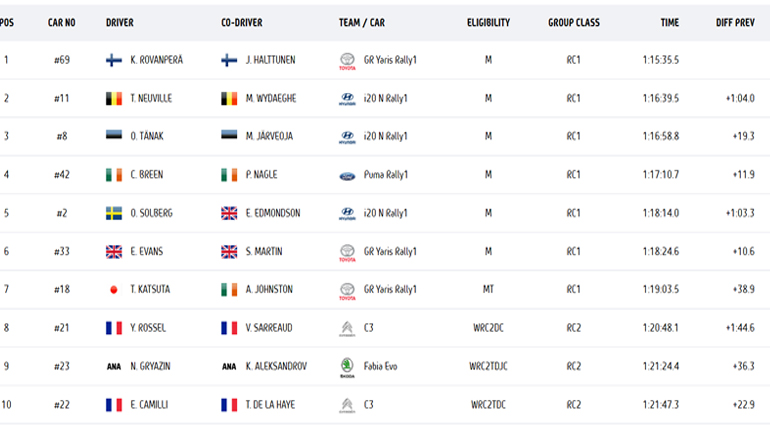Click Estonia flag beside M. Järveoja

(229, 137)
